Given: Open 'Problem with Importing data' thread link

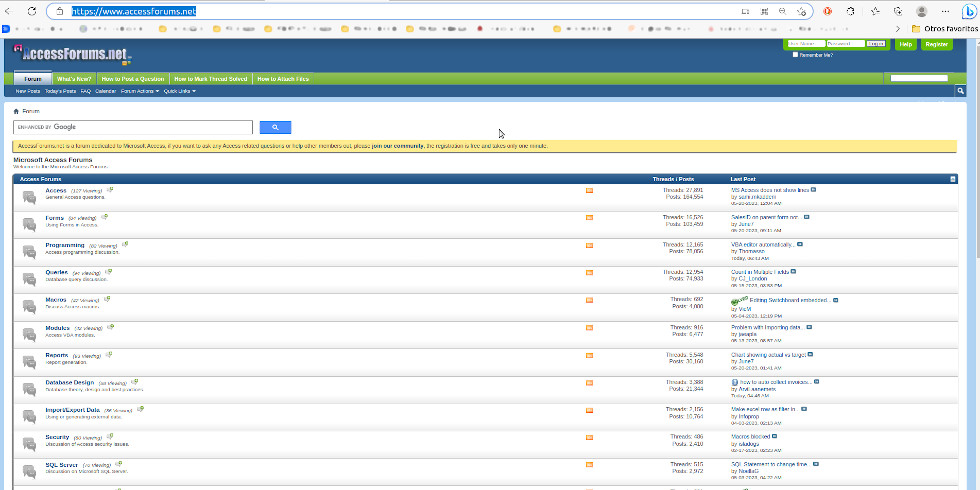Looking at the screenshot, I should click(x=767, y=327).
